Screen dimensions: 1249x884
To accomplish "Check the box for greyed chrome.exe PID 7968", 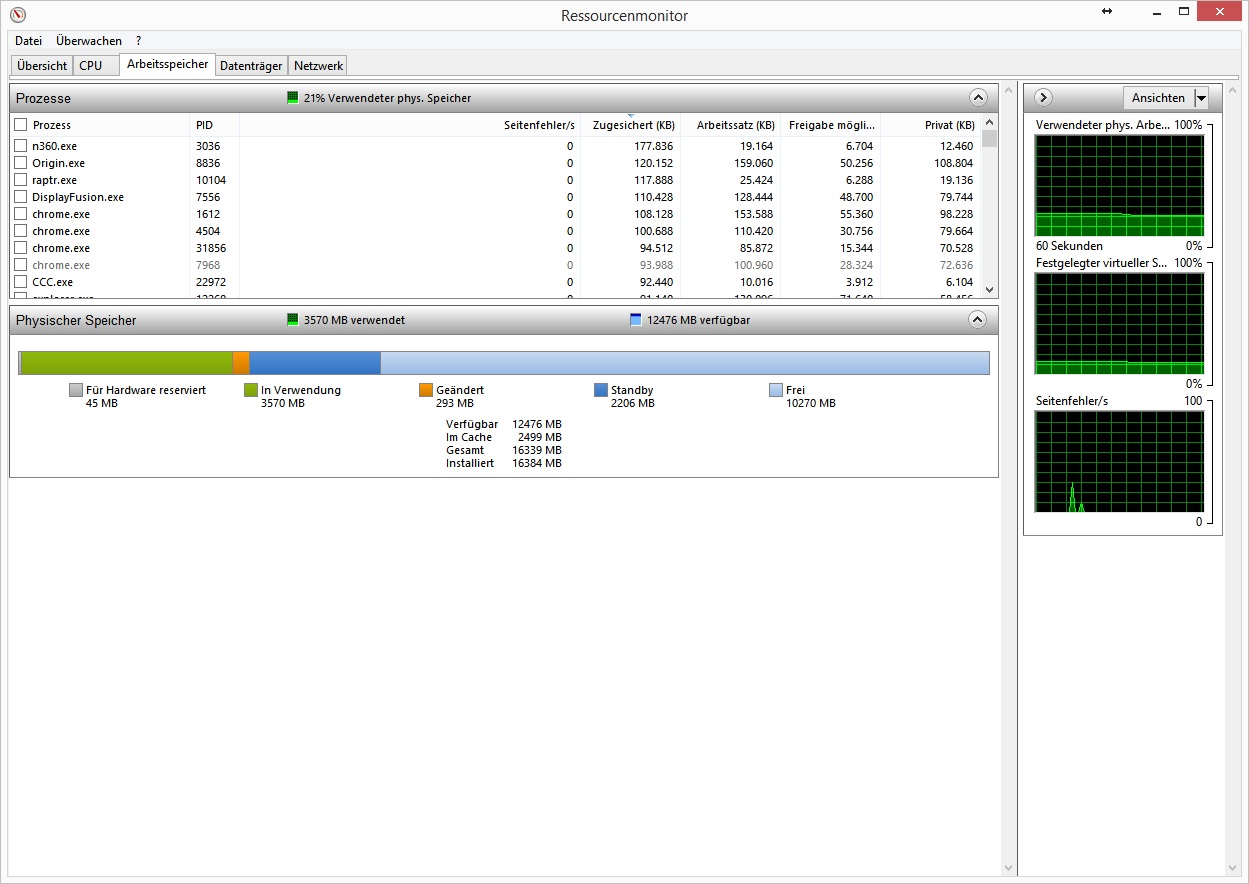I will (x=20, y=265).
